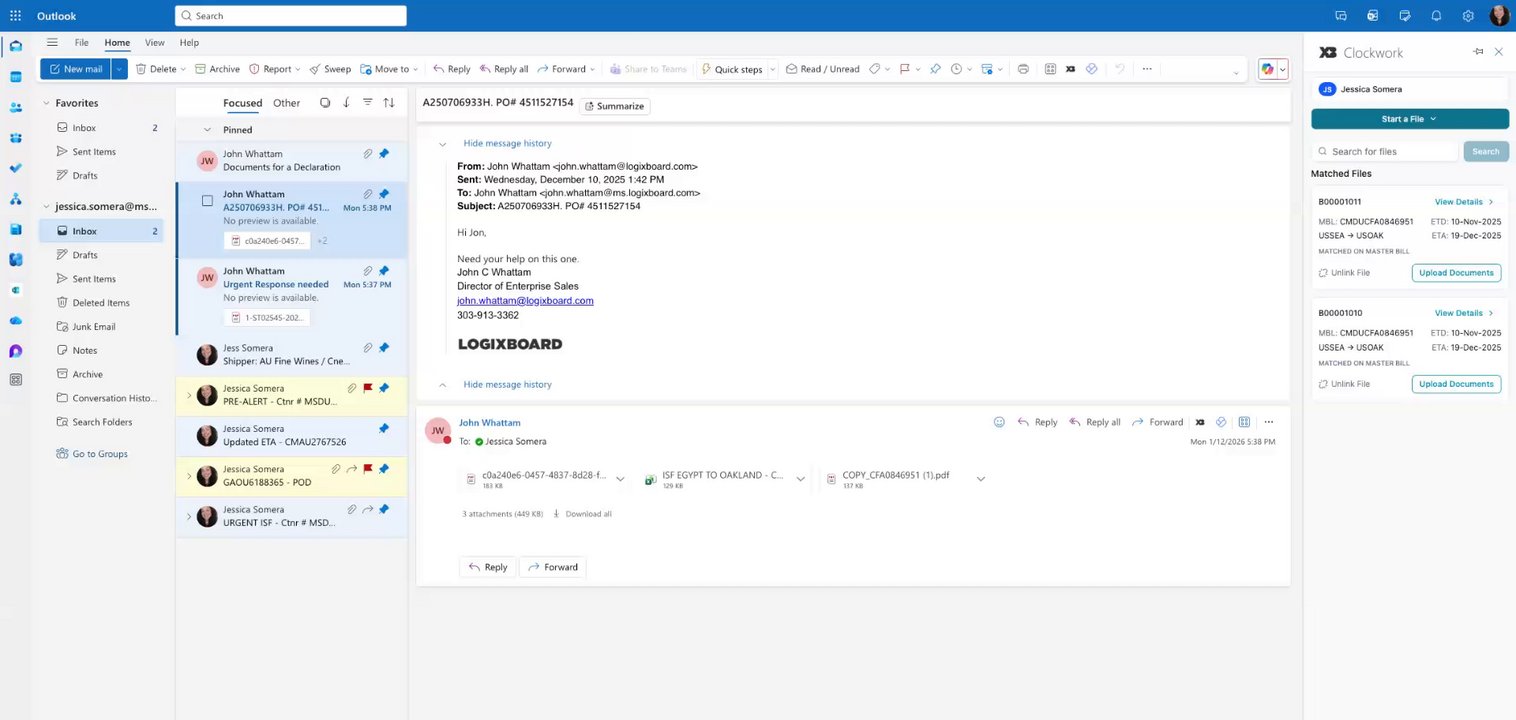1516x720 pixels.
Task: Open the File menu tab
Action: pyautogui.click(x=82, y=43)
